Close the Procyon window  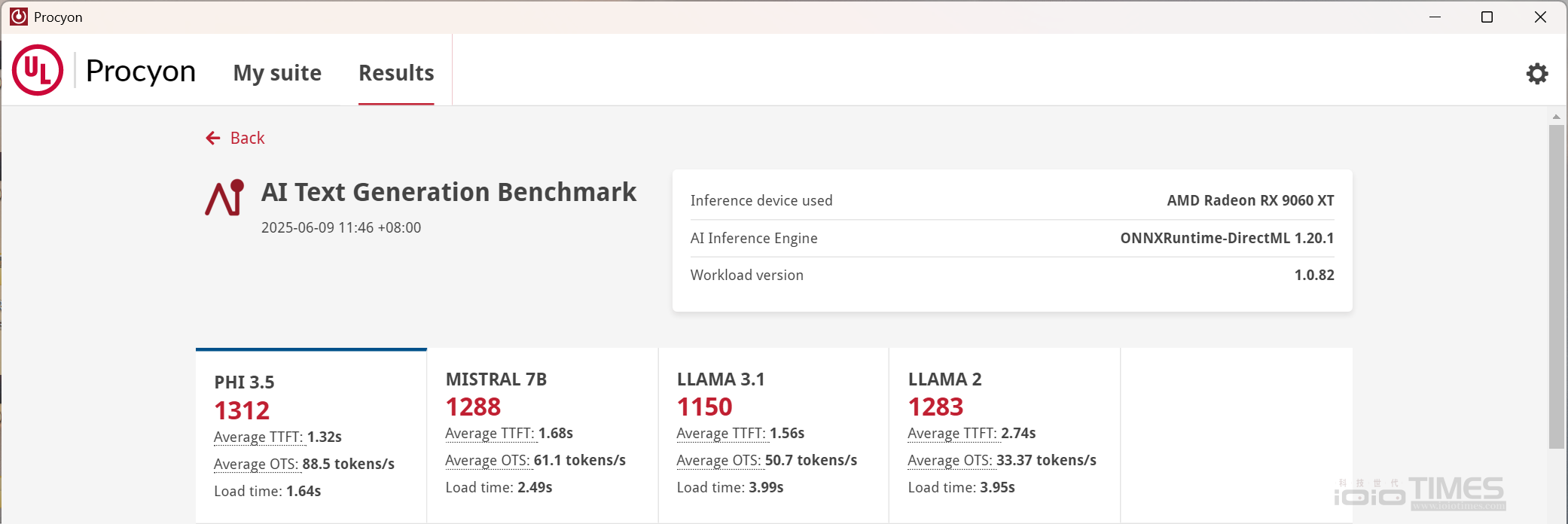[1540, 17]
